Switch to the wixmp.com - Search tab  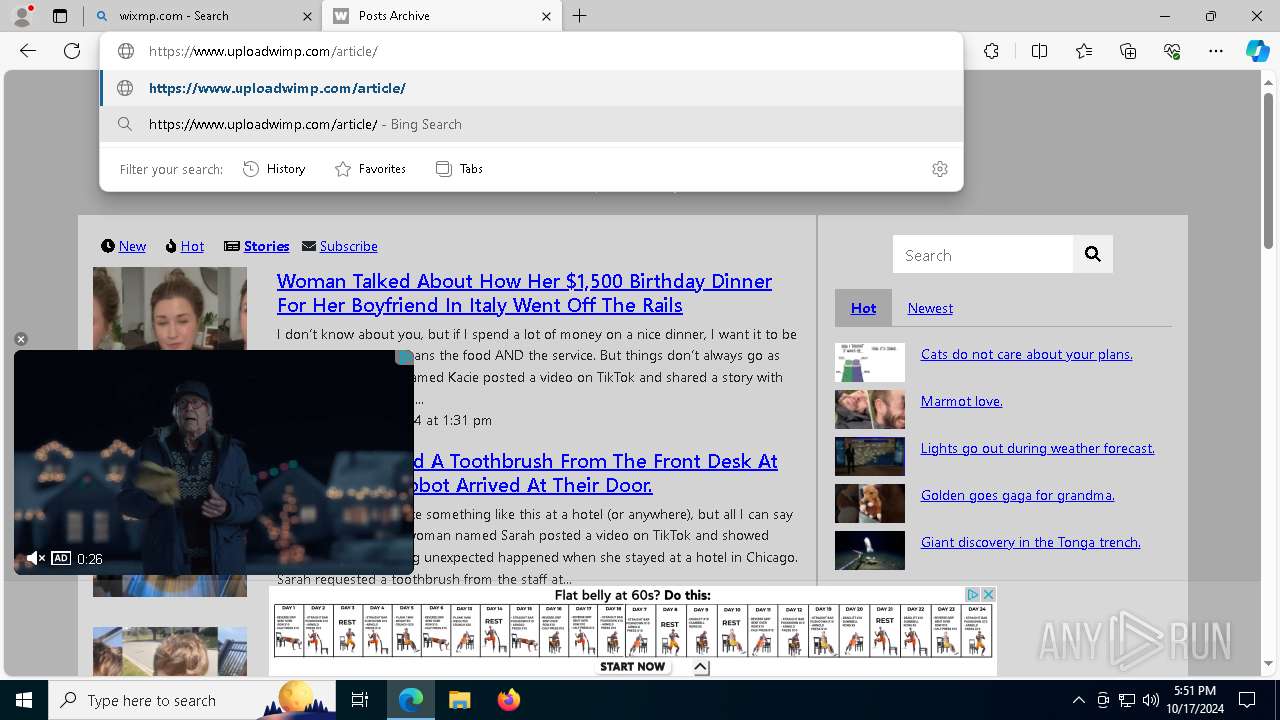(x=202, y=16)
